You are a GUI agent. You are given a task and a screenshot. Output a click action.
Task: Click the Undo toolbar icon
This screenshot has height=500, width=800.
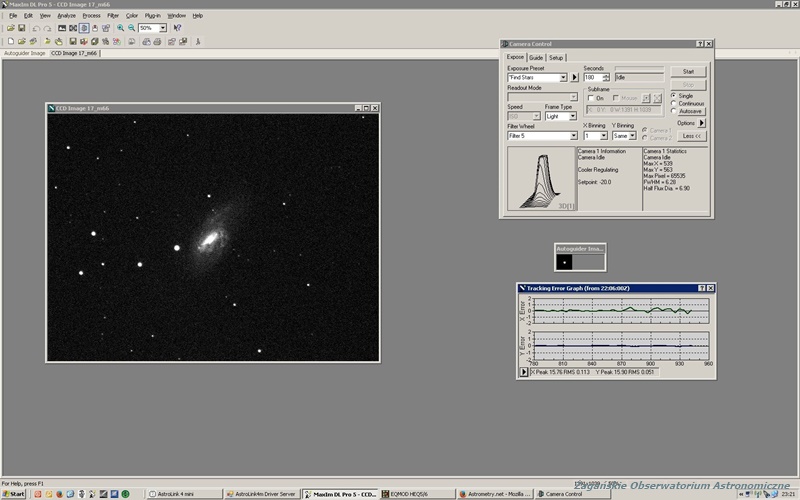(35, 28)
